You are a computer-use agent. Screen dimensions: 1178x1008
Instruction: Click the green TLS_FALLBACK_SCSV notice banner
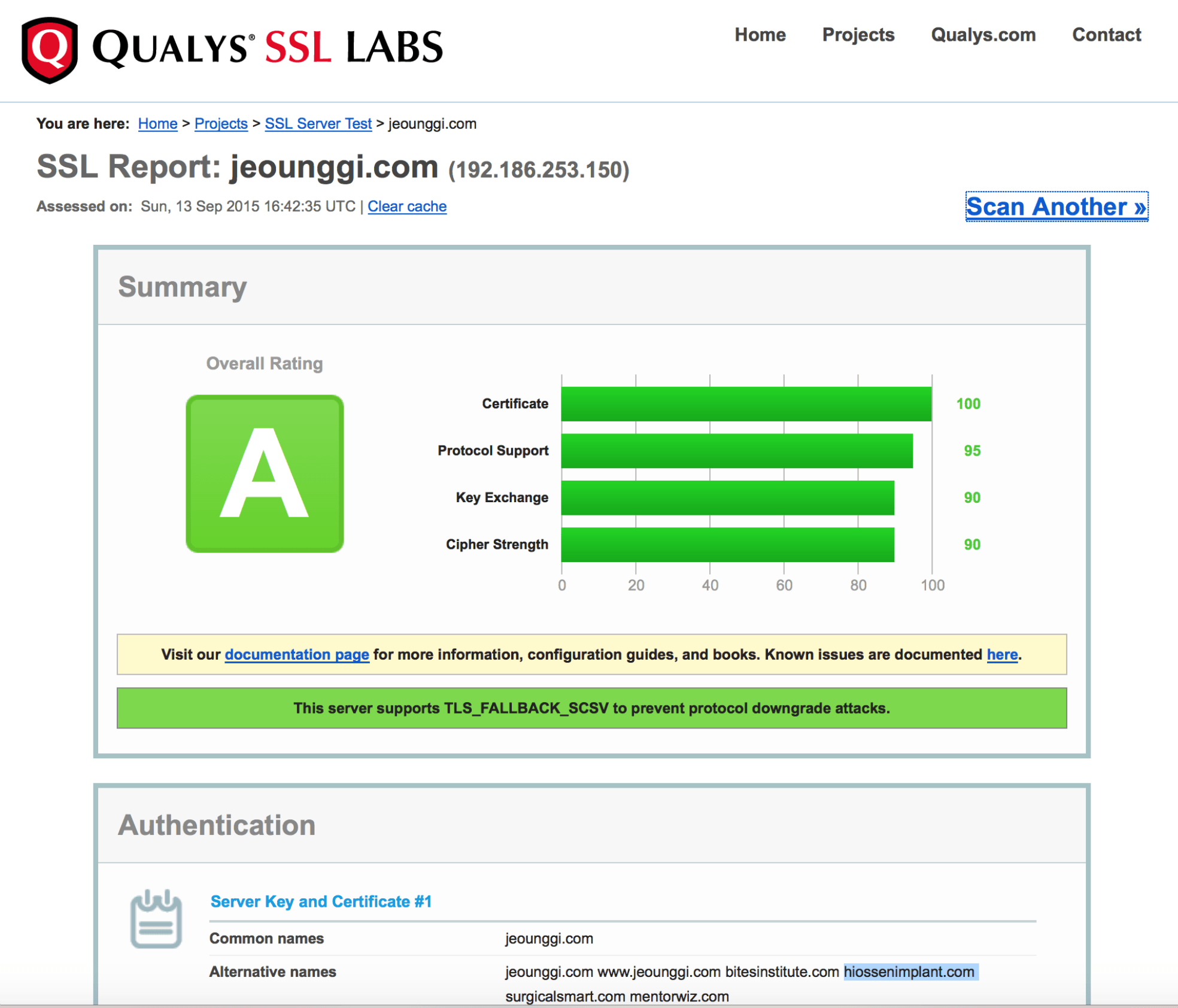click(x=591, y=708)
